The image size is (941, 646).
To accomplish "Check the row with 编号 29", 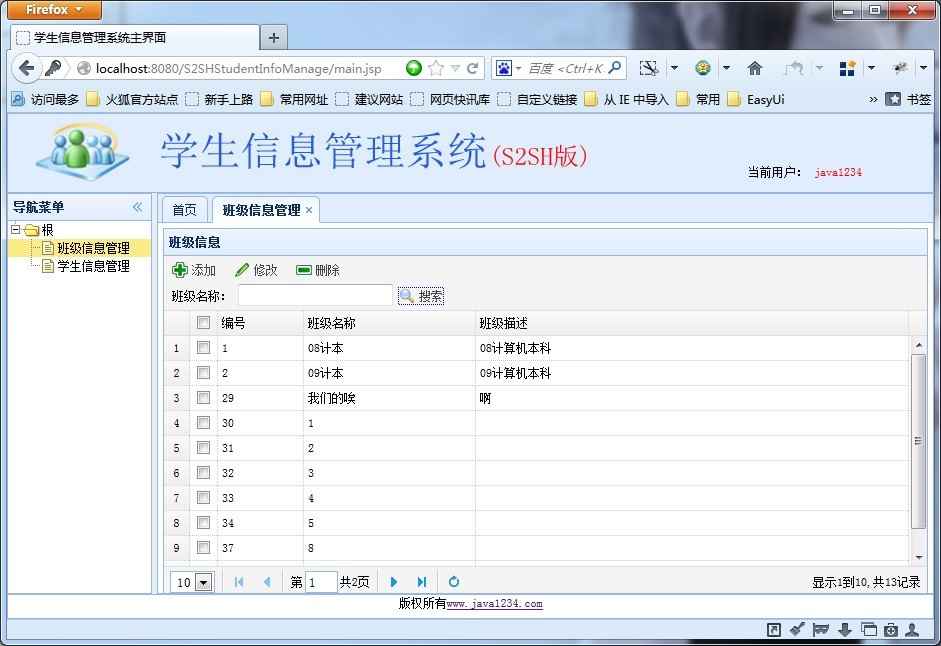I will point(203,397).
